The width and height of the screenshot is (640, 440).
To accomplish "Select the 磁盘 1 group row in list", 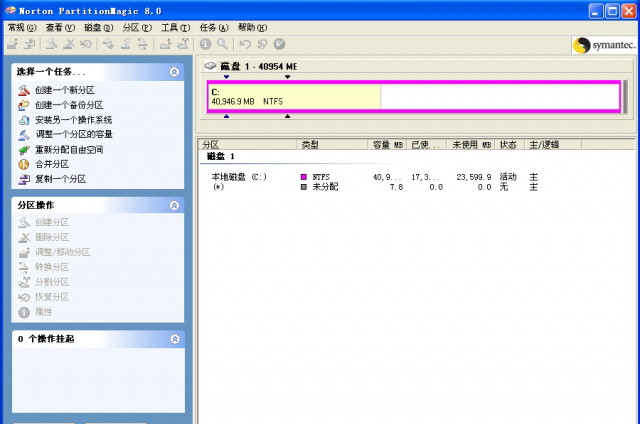I will tap(221, 156).
